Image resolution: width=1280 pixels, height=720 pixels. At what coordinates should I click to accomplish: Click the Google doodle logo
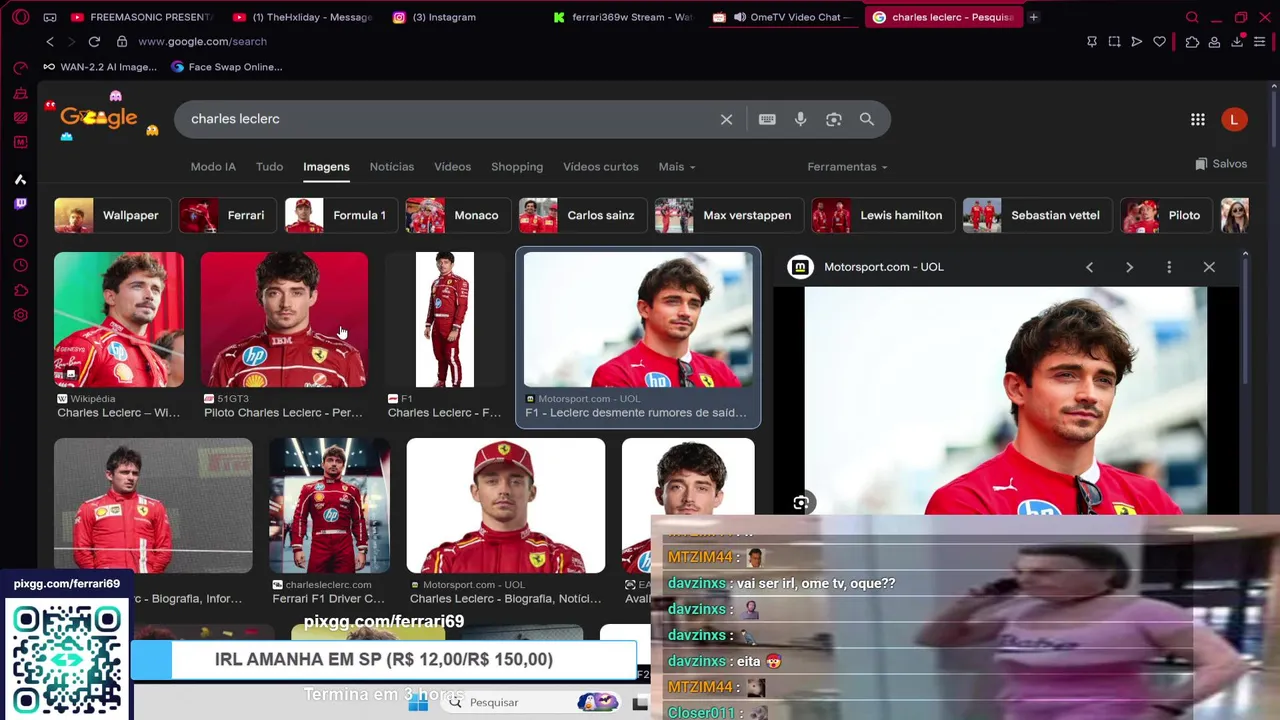pyautogui.click(x=100, y=117)
